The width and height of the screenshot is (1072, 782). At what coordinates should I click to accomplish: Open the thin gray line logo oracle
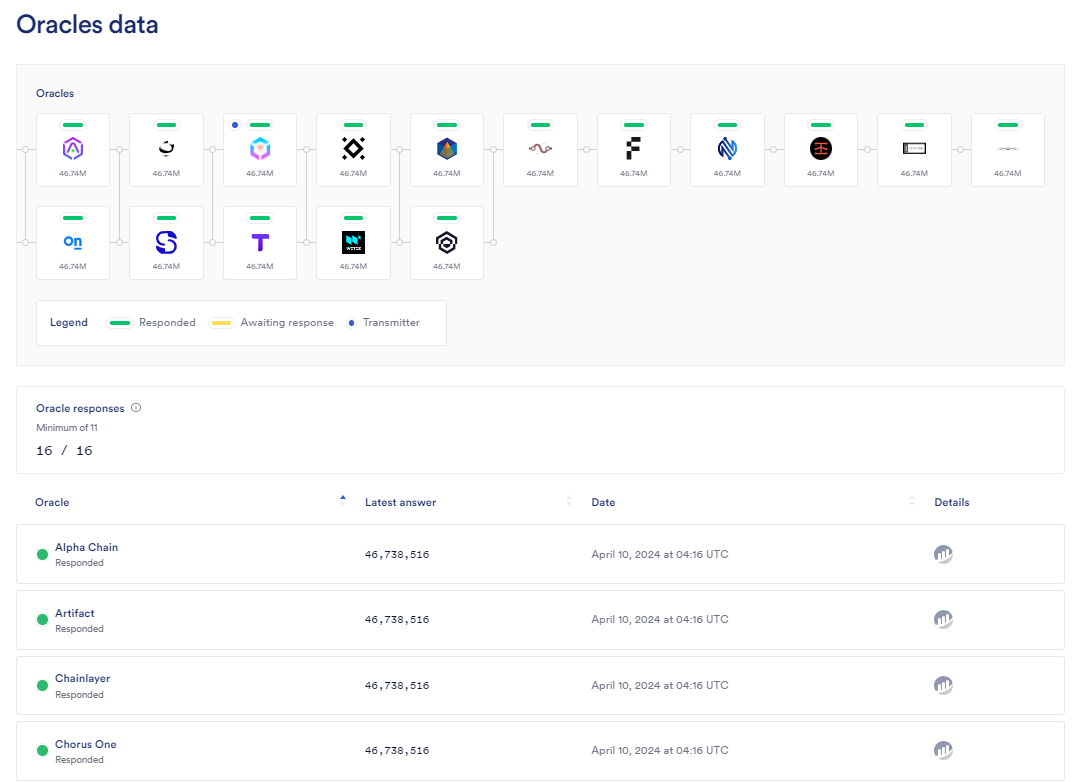(x=1008, y=150)
